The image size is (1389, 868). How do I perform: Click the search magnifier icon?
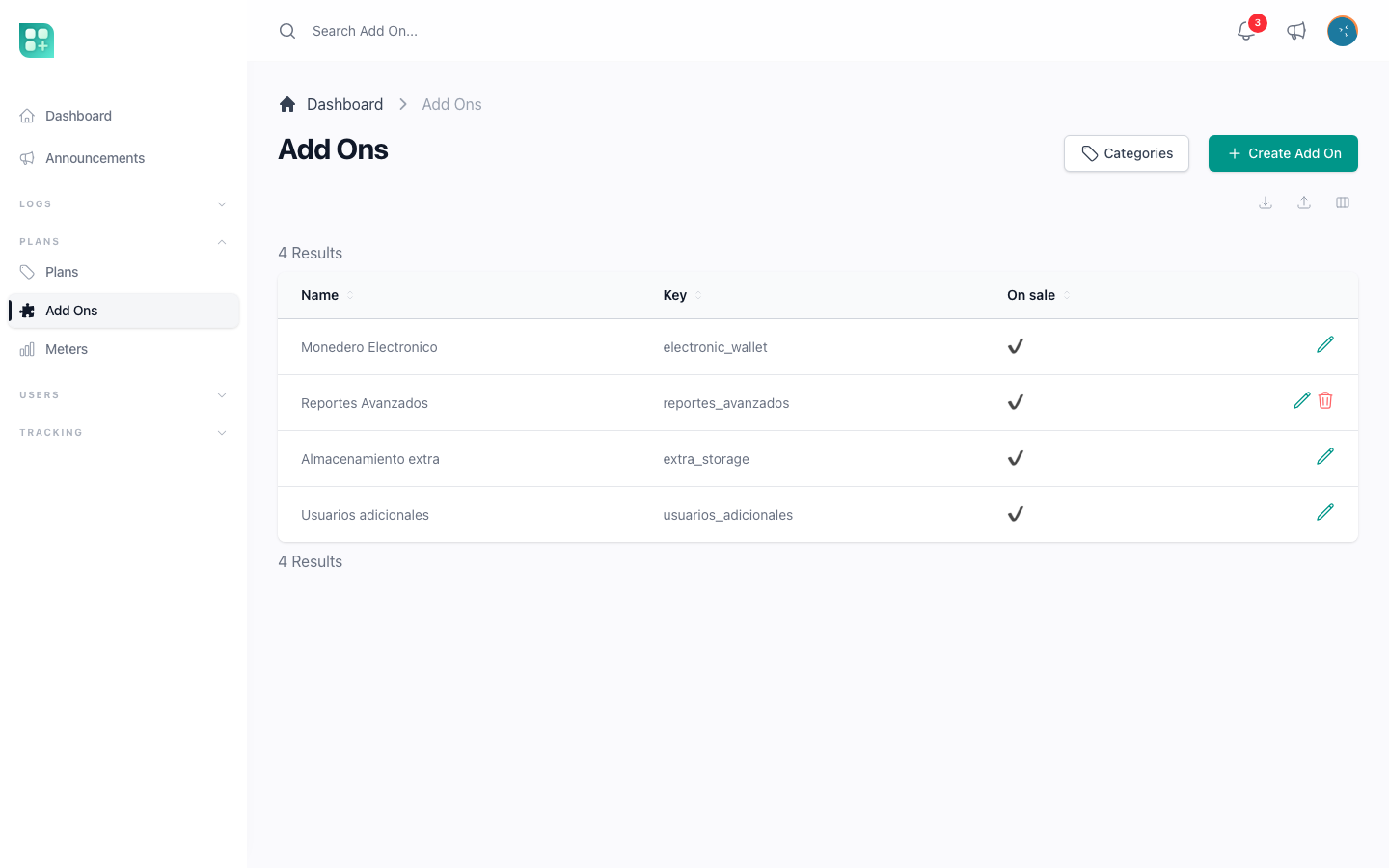pos(287,31)
